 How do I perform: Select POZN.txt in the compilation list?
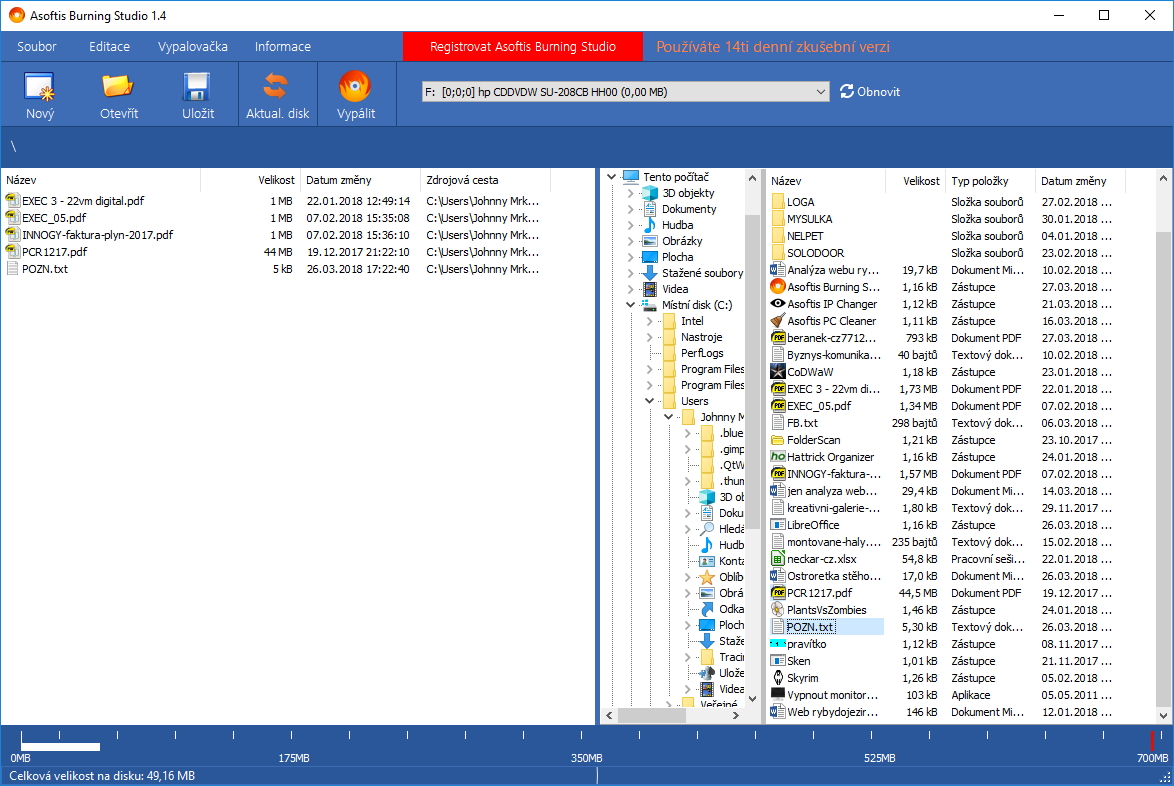45,269
